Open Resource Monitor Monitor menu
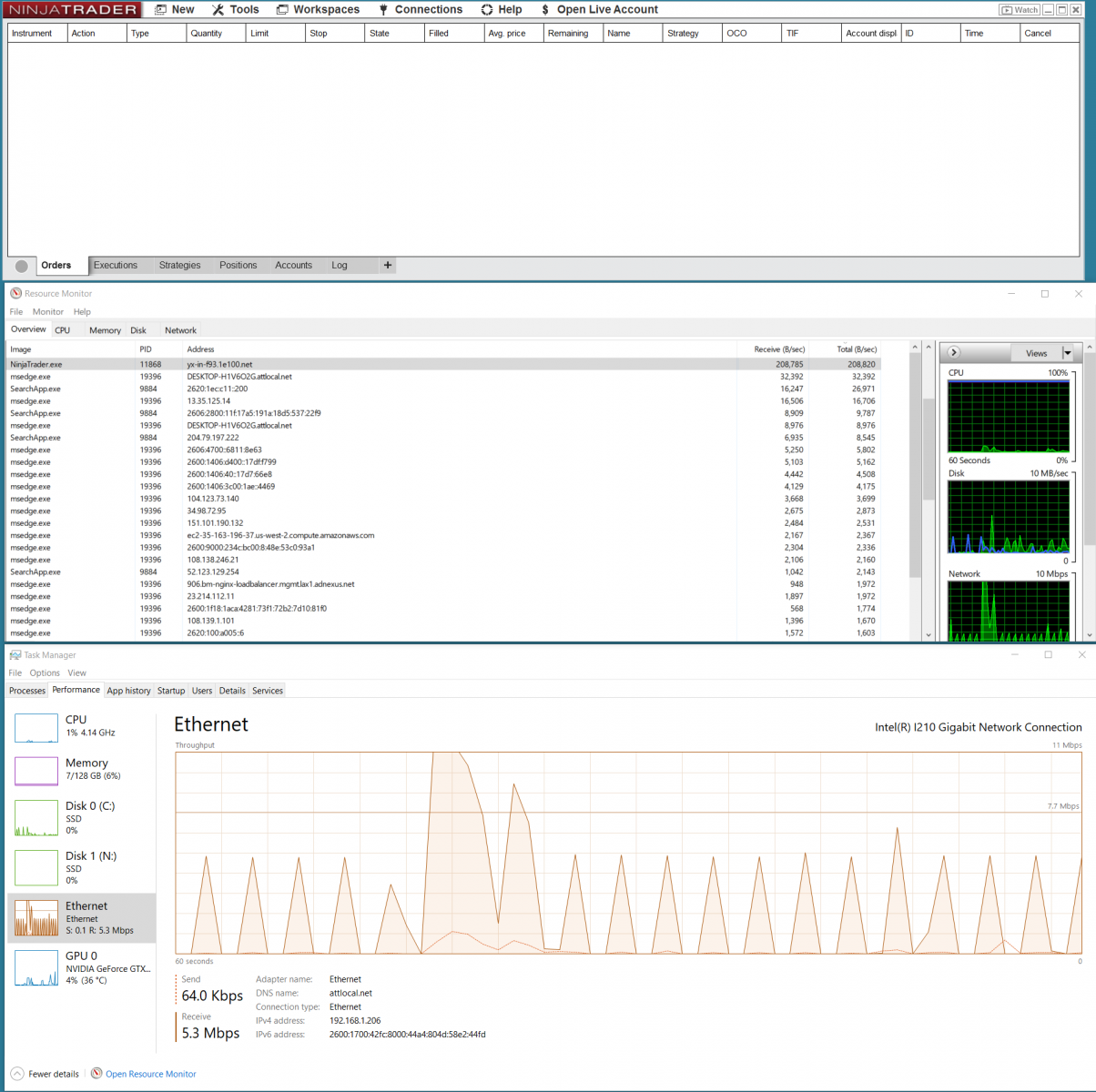The image size is (1096, 1092). click(48, 311)
